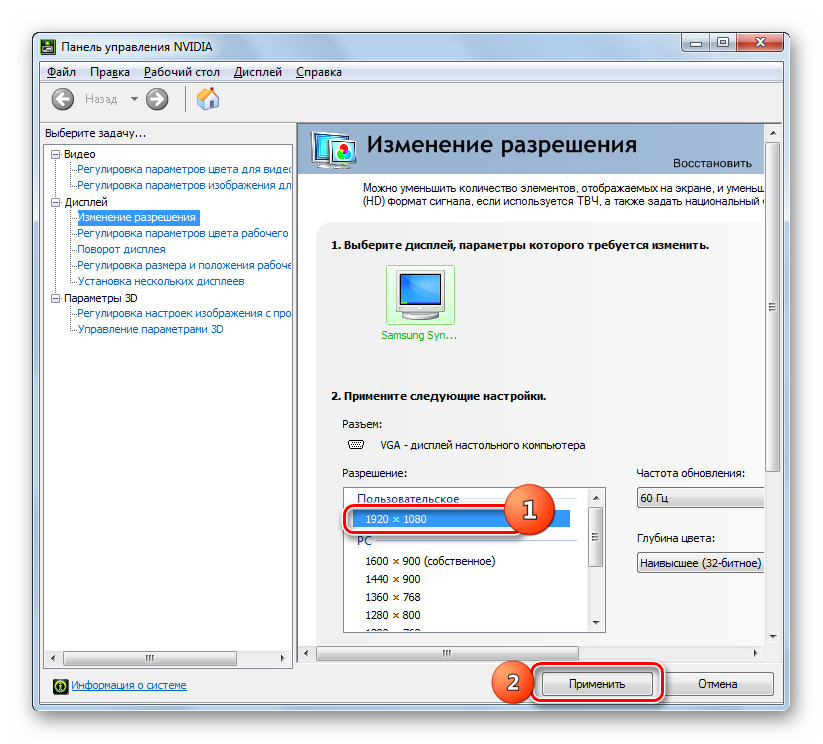Viewport: 823px width, 744px height.
Task: Open Регулировка параметров изображения для видео
Action: 184,185
